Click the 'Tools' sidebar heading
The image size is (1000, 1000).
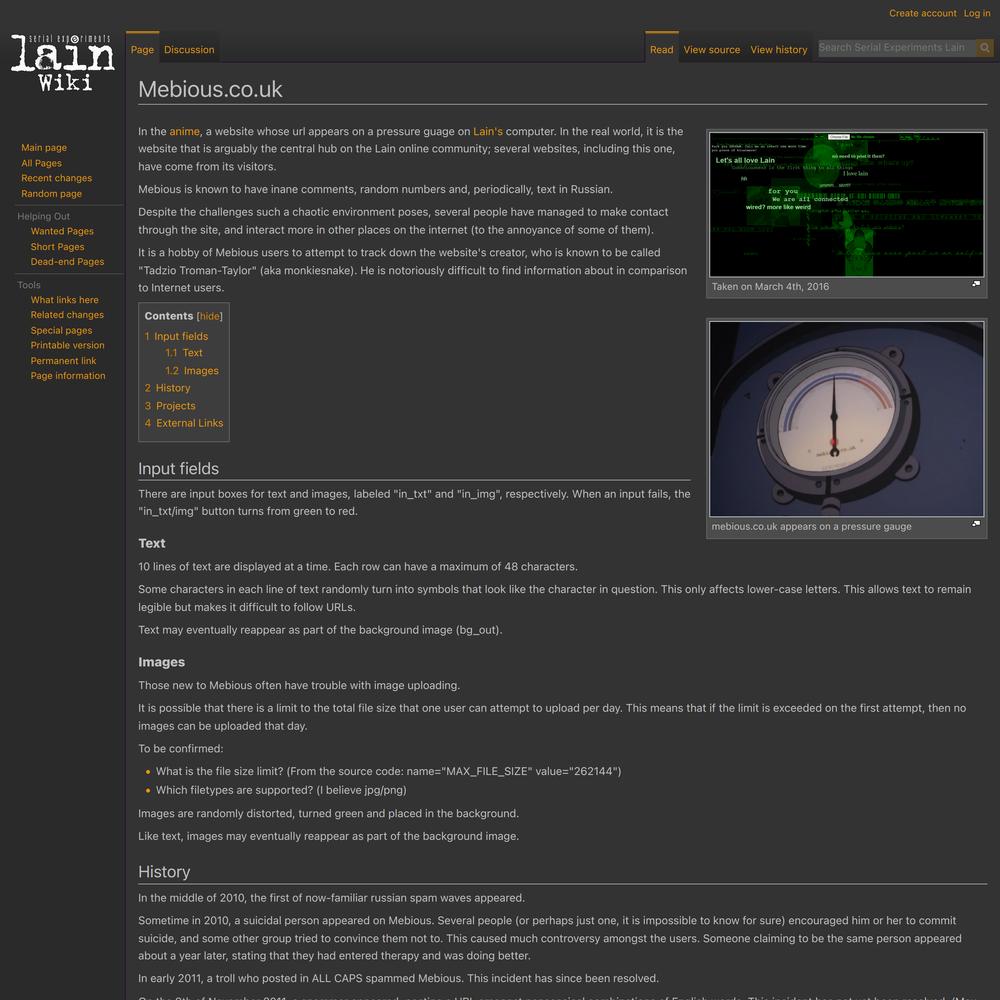[x=29, y=285]
